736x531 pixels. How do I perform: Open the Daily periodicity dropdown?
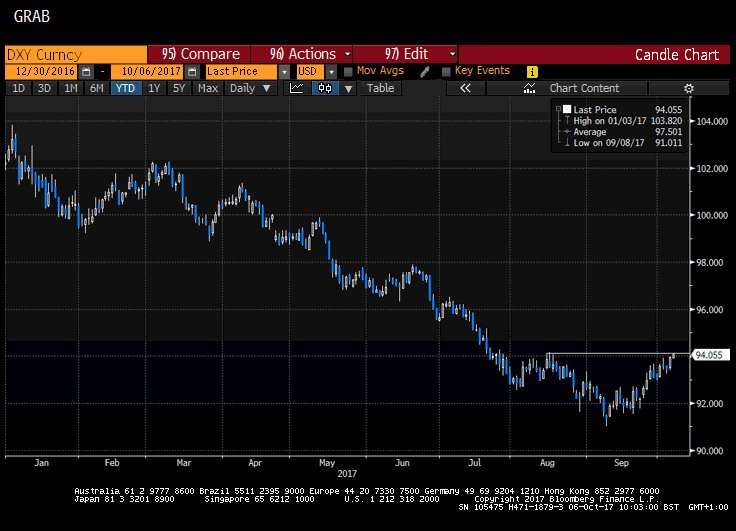250,88
